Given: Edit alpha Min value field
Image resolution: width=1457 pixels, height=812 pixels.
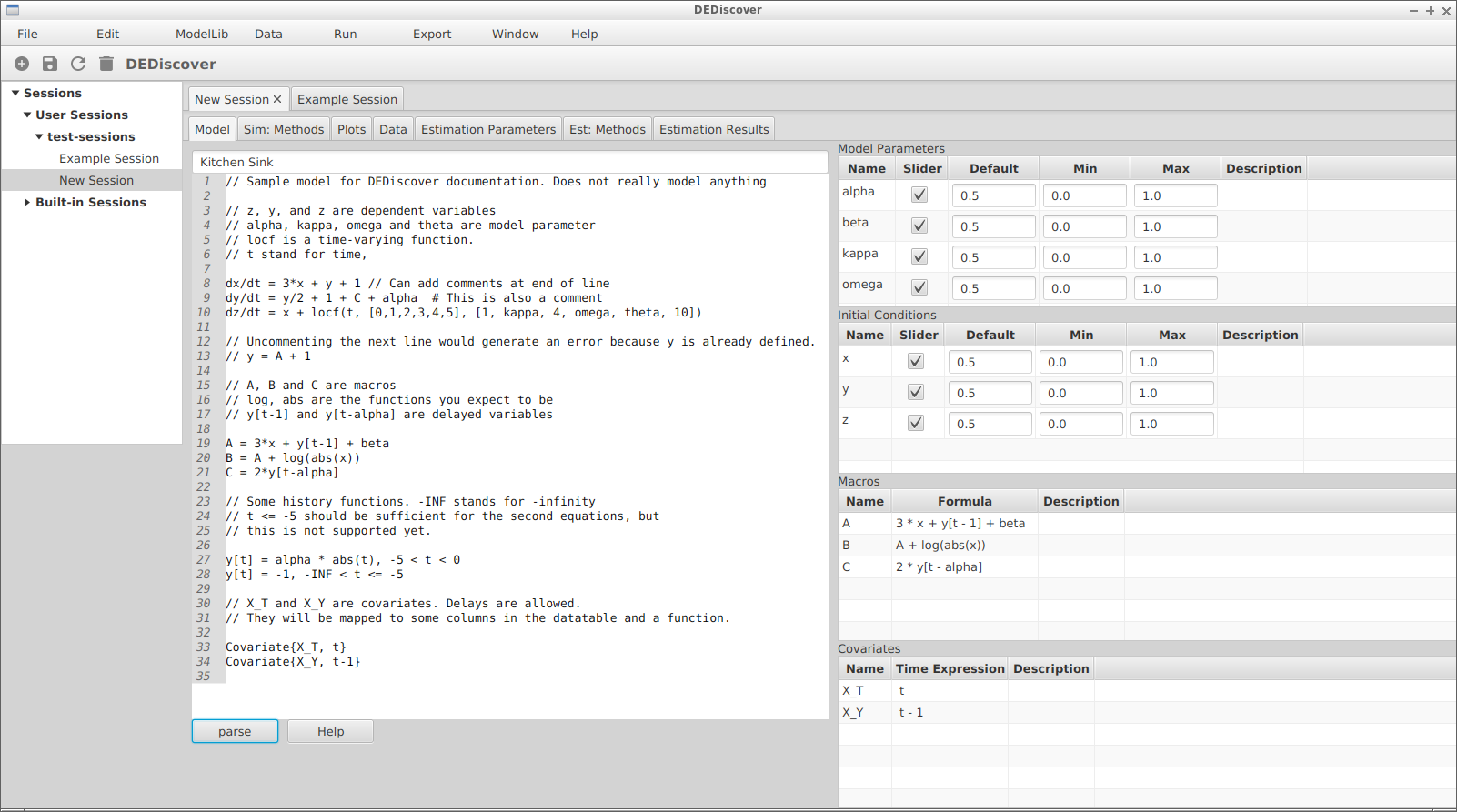Looking at the screenshot, I should [1084, 195].
